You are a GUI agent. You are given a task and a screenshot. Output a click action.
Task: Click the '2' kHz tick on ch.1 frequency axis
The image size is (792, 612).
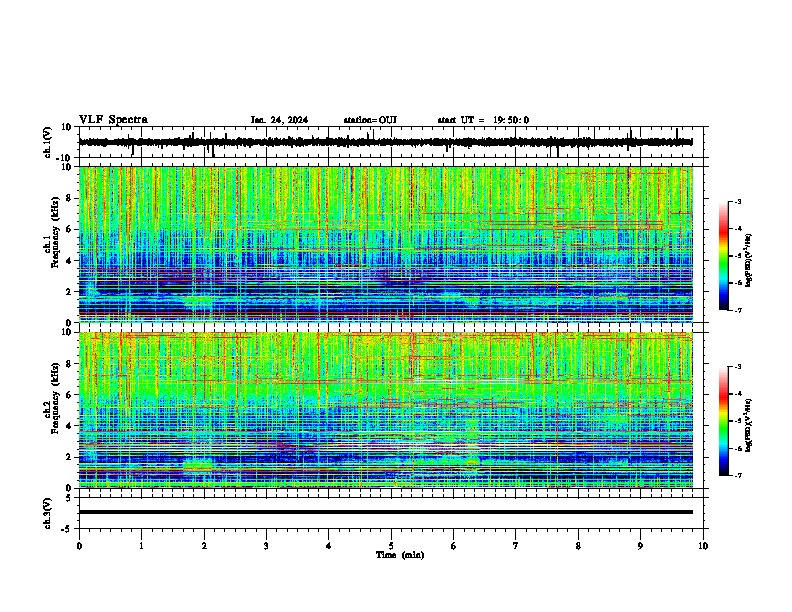tap(69, 291)
